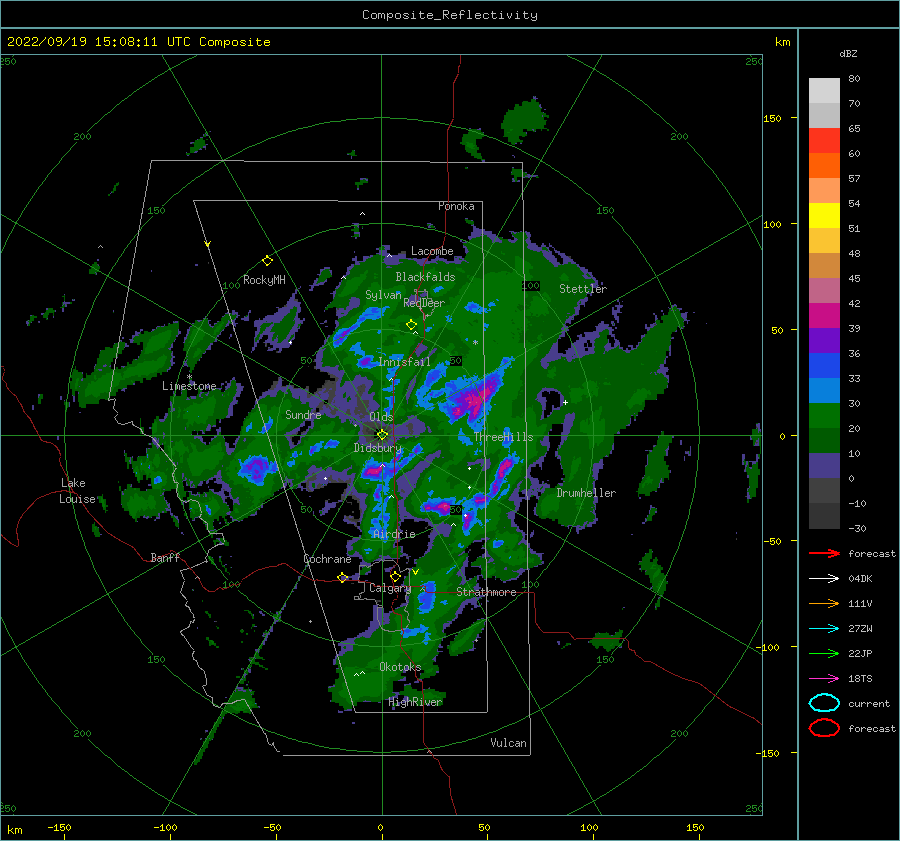
Task: Click the Stettler town label
Action: coord(583,289)
